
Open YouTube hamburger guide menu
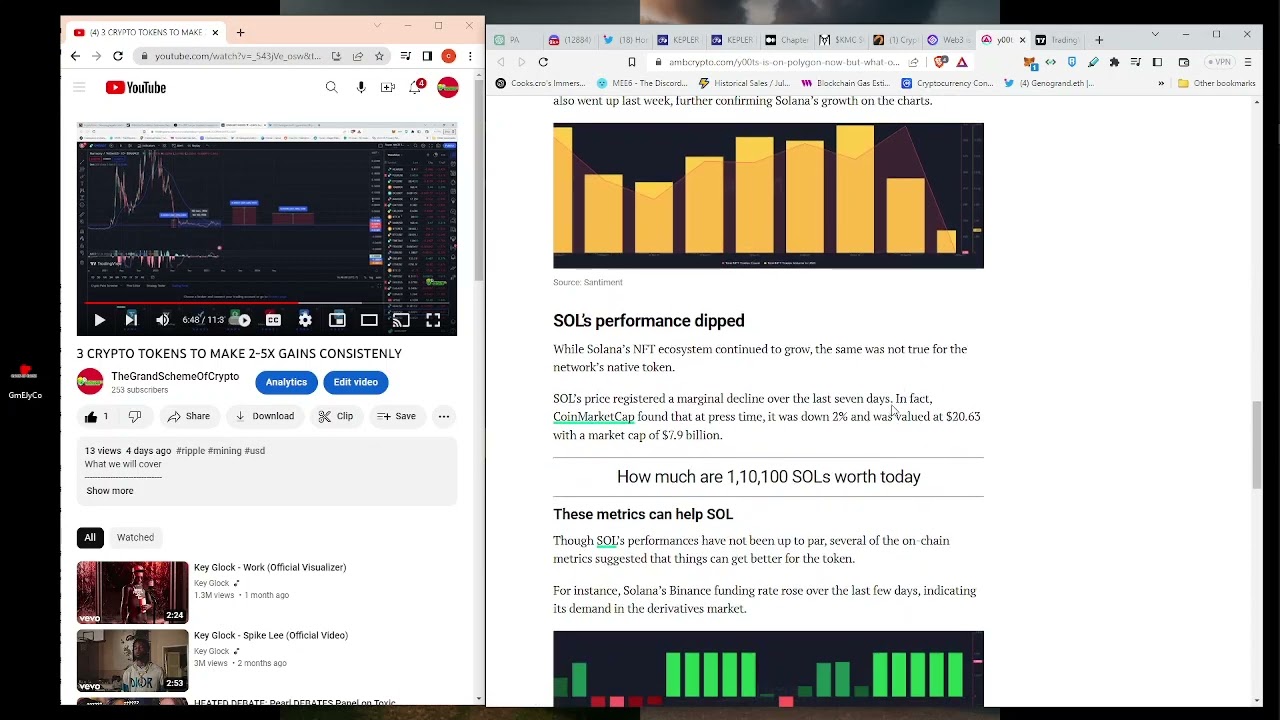79,88
